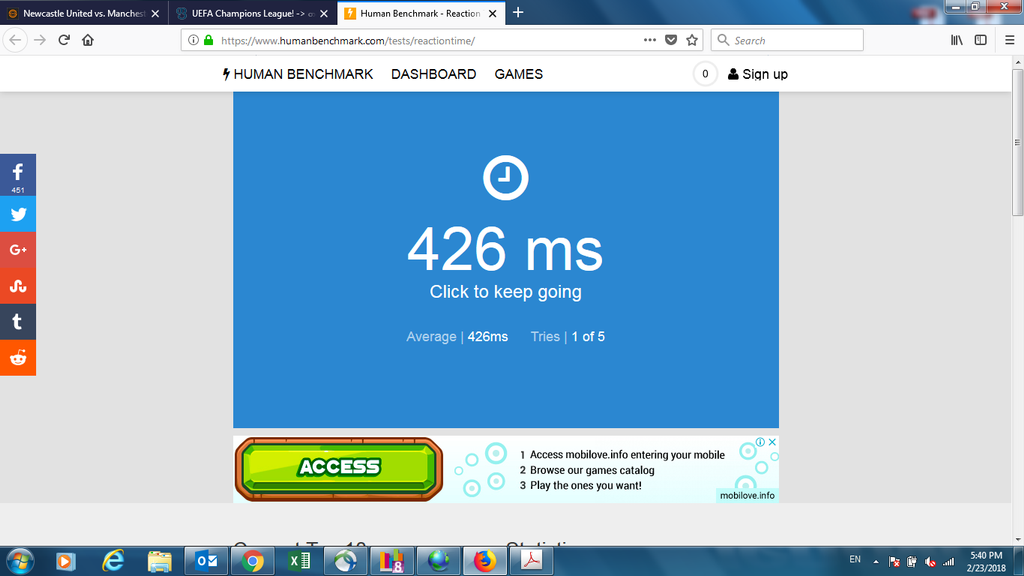Close the Newcastle United tab

155,13
